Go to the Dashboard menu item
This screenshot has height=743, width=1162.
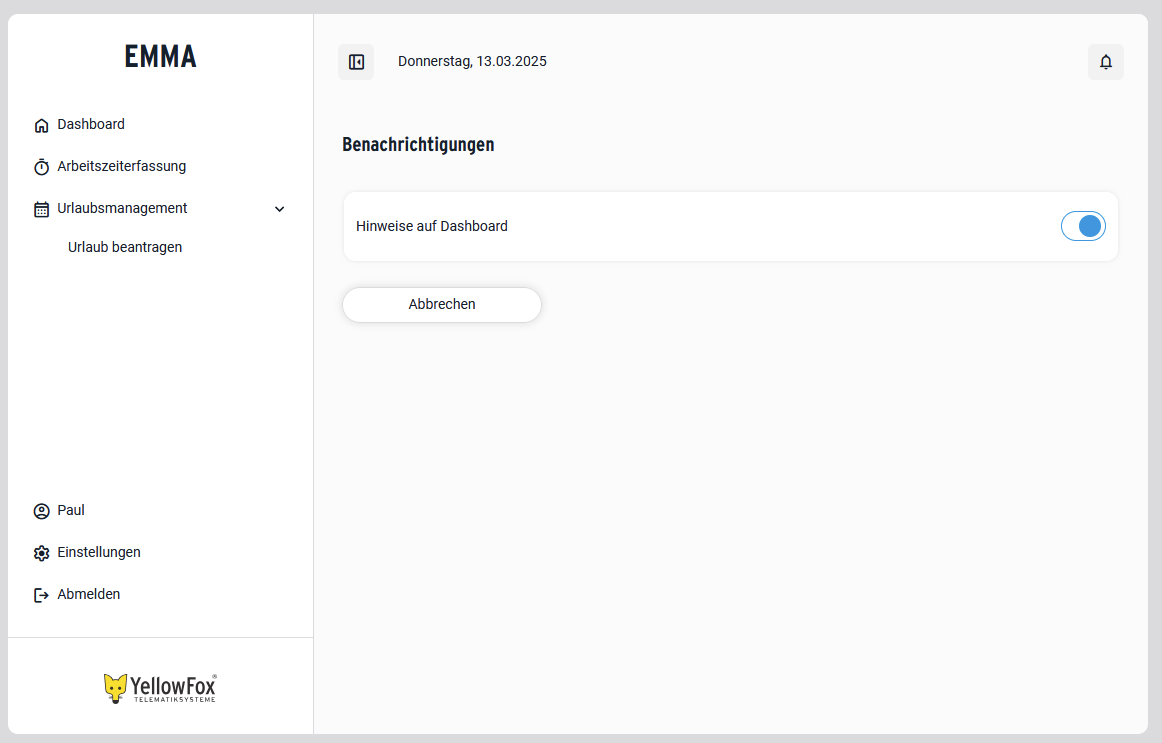pos(91,124)
